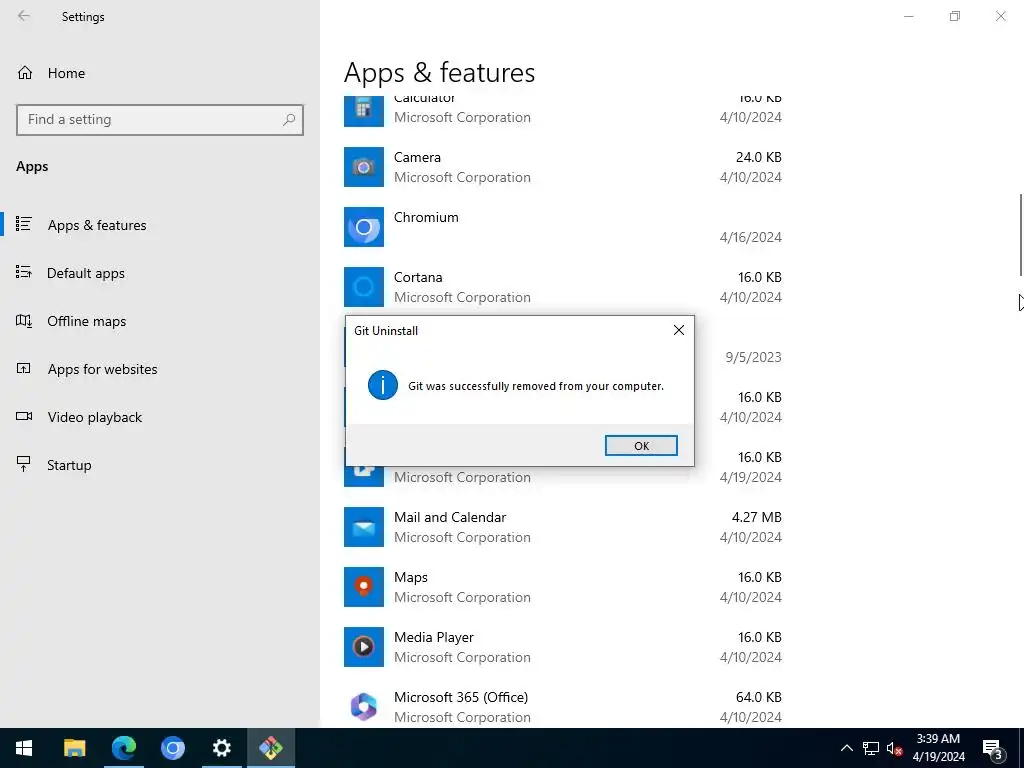The width and height of the screenshot is (1024, 768).
Task: Select the Mail and Calendar icon
Action: (364, 527)
